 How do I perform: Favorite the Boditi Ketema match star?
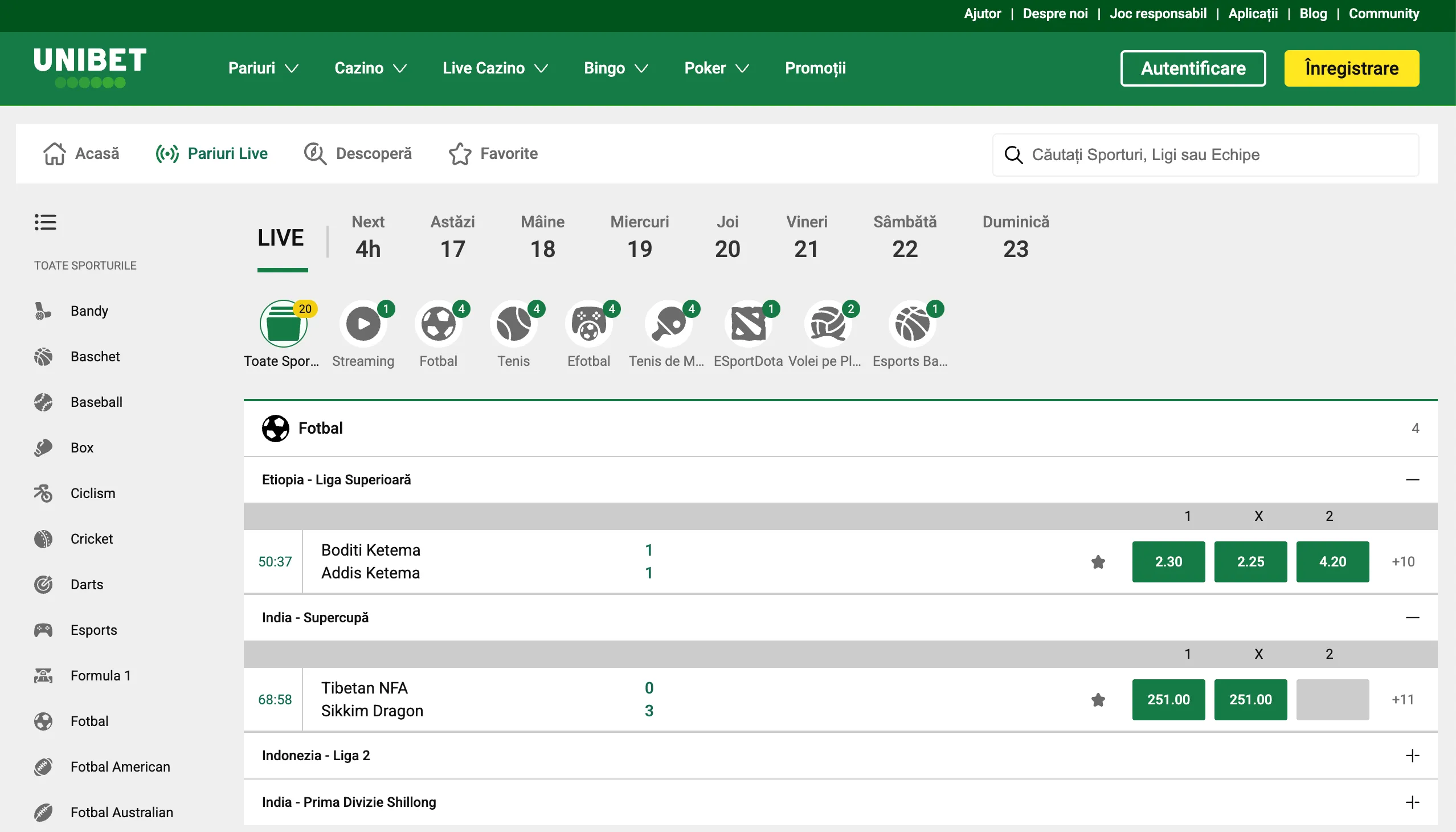tap(1098, 562)
